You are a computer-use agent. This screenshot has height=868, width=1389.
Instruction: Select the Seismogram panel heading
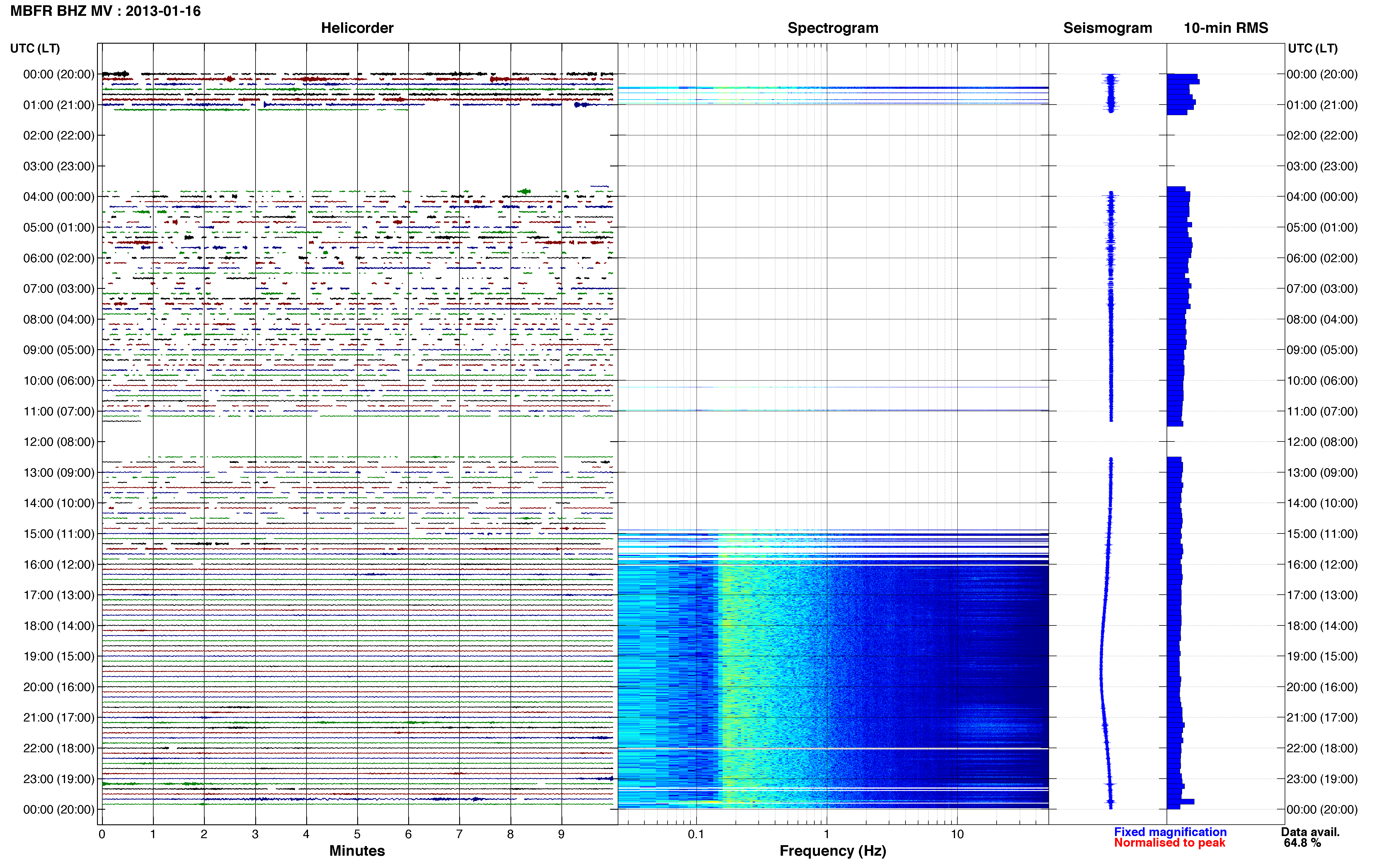click(x=1108, y=28)
